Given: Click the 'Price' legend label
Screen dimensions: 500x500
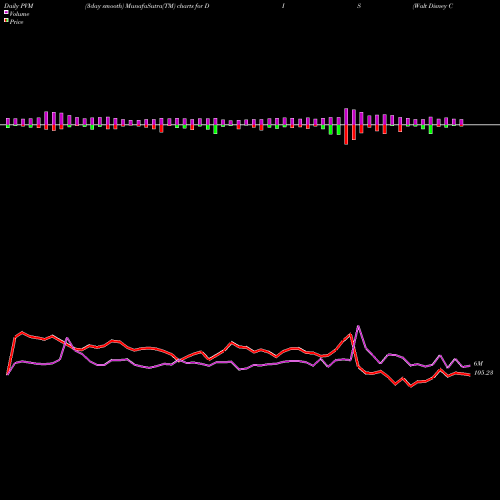Looking at the screenshot, I should pos(16,22).
